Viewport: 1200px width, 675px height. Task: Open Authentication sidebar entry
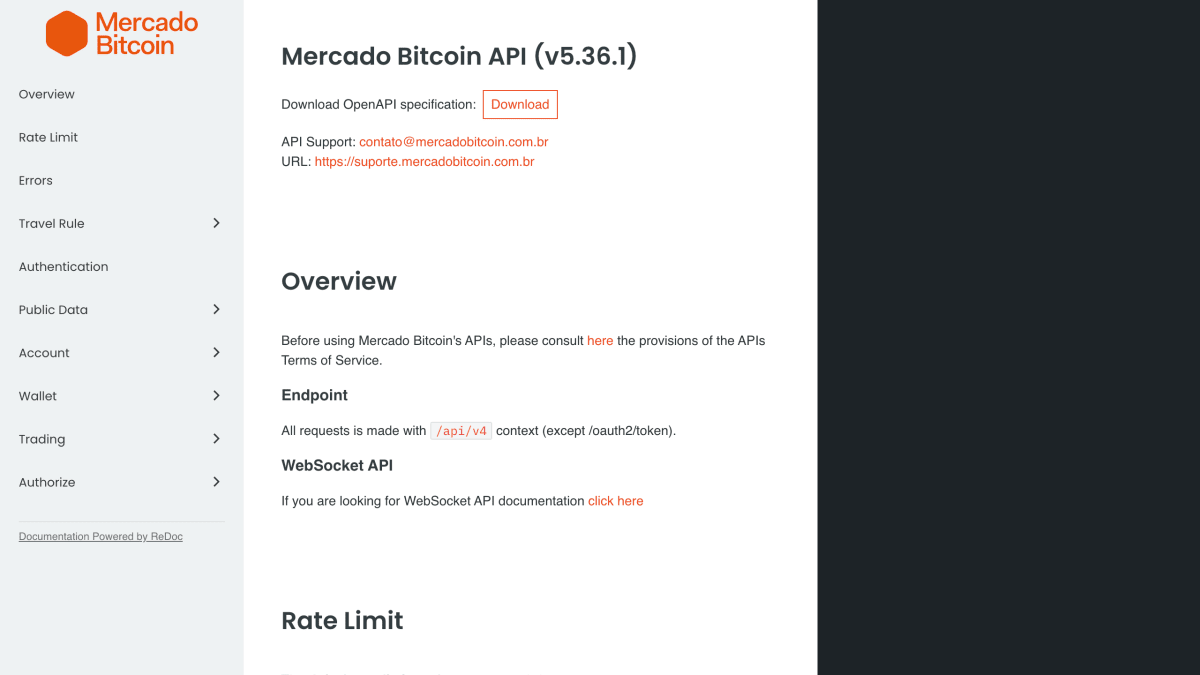122,266
